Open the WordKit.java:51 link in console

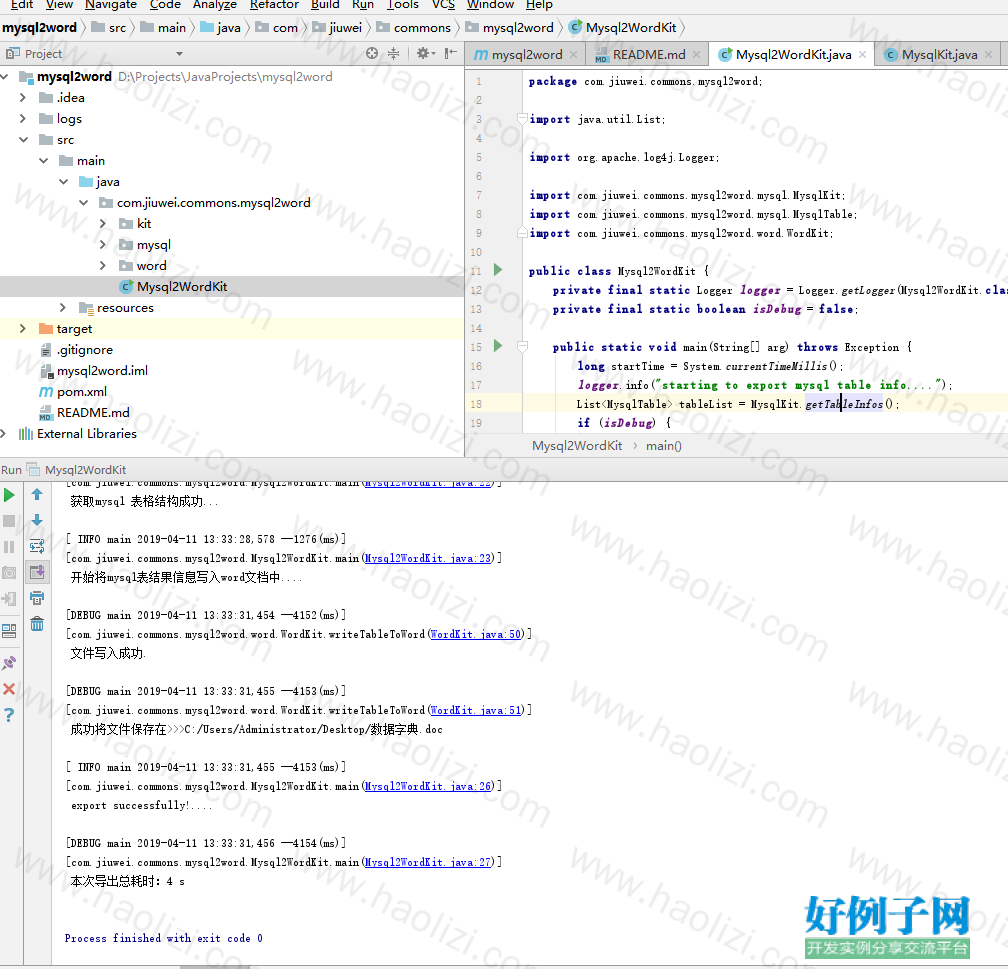click(x=476, y=710)
